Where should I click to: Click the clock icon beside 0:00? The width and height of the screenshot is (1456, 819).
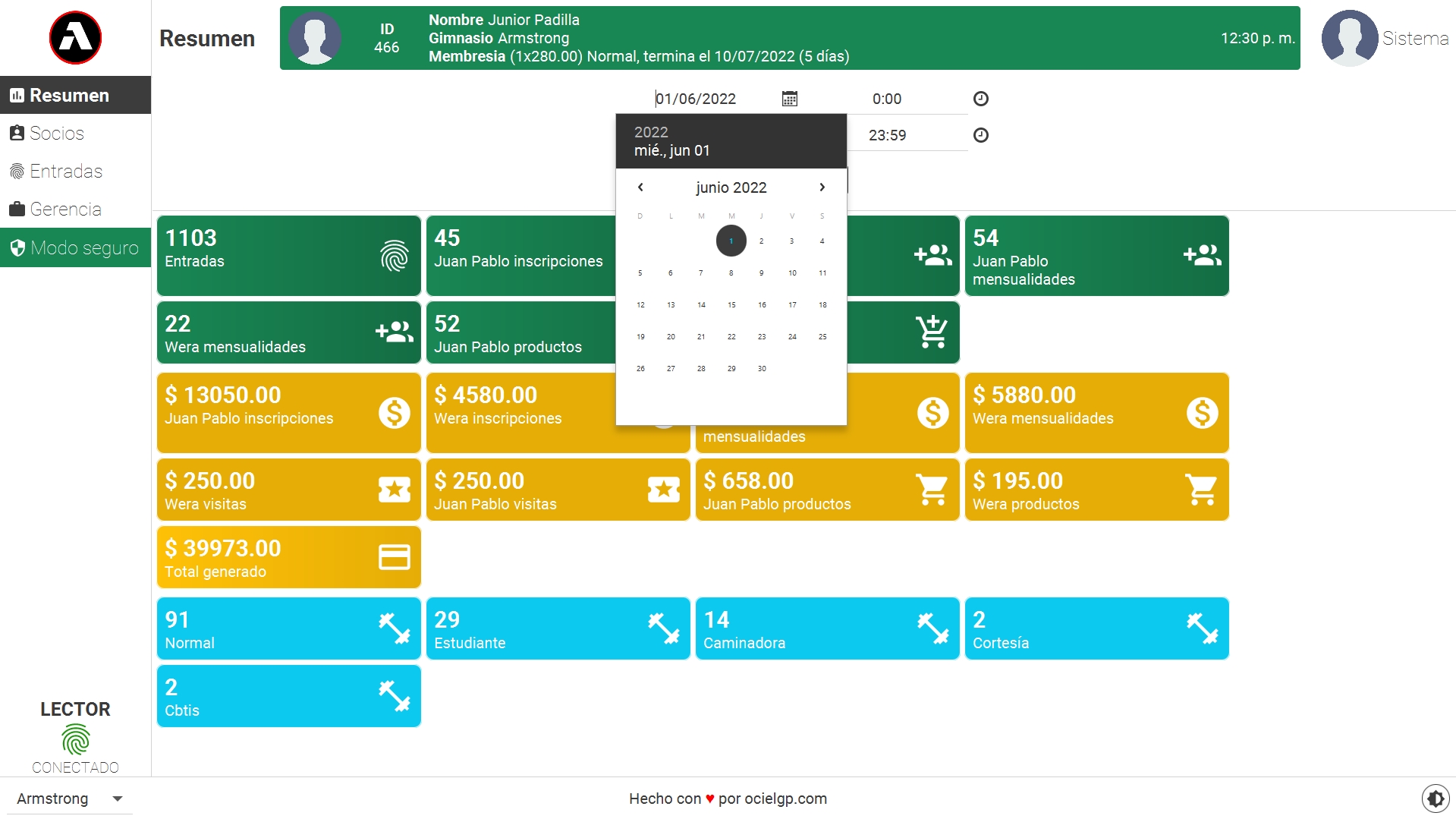pos(981,99)
